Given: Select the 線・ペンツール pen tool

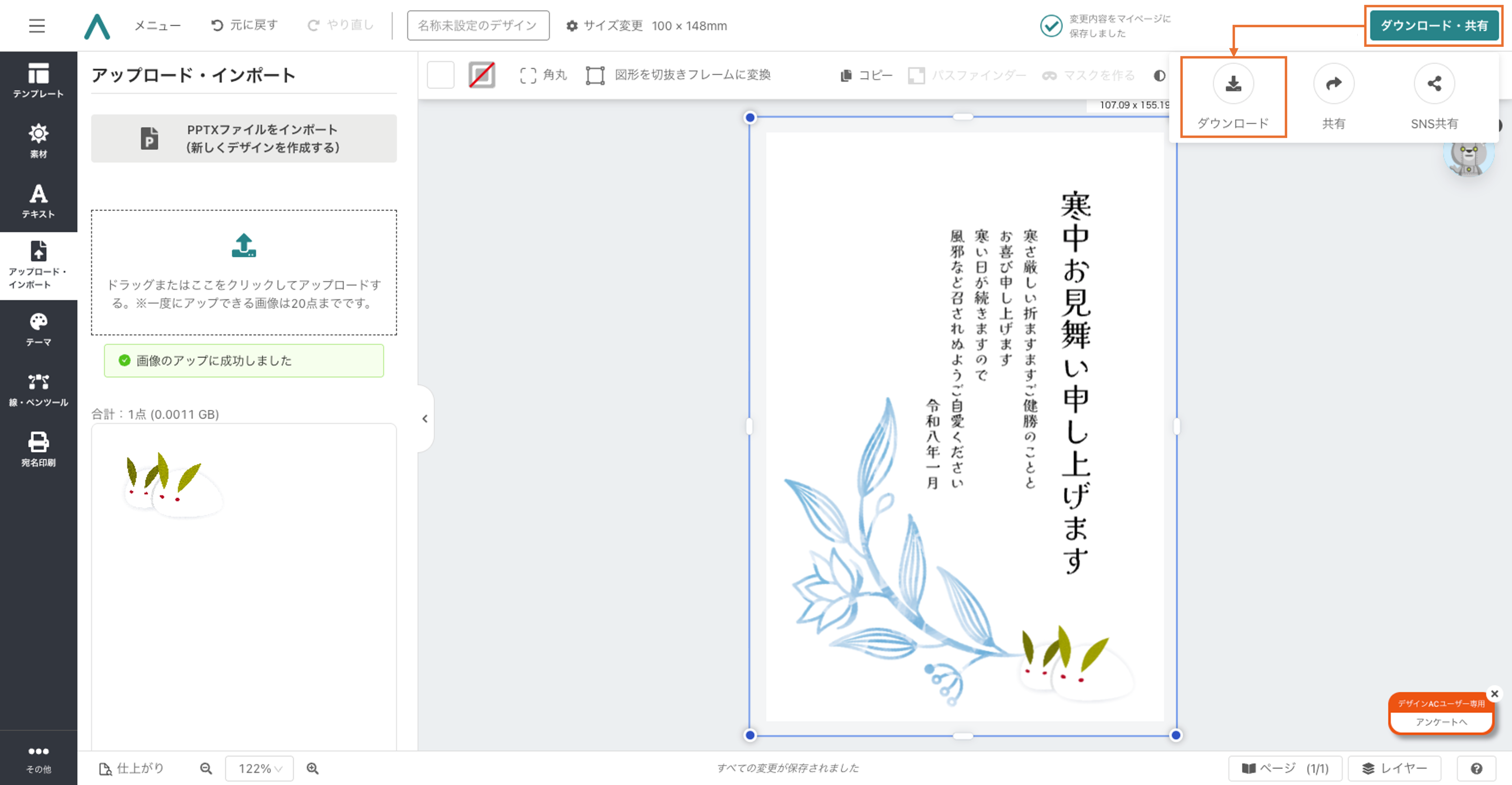Looking at the screenshot, I should [38, 390].
